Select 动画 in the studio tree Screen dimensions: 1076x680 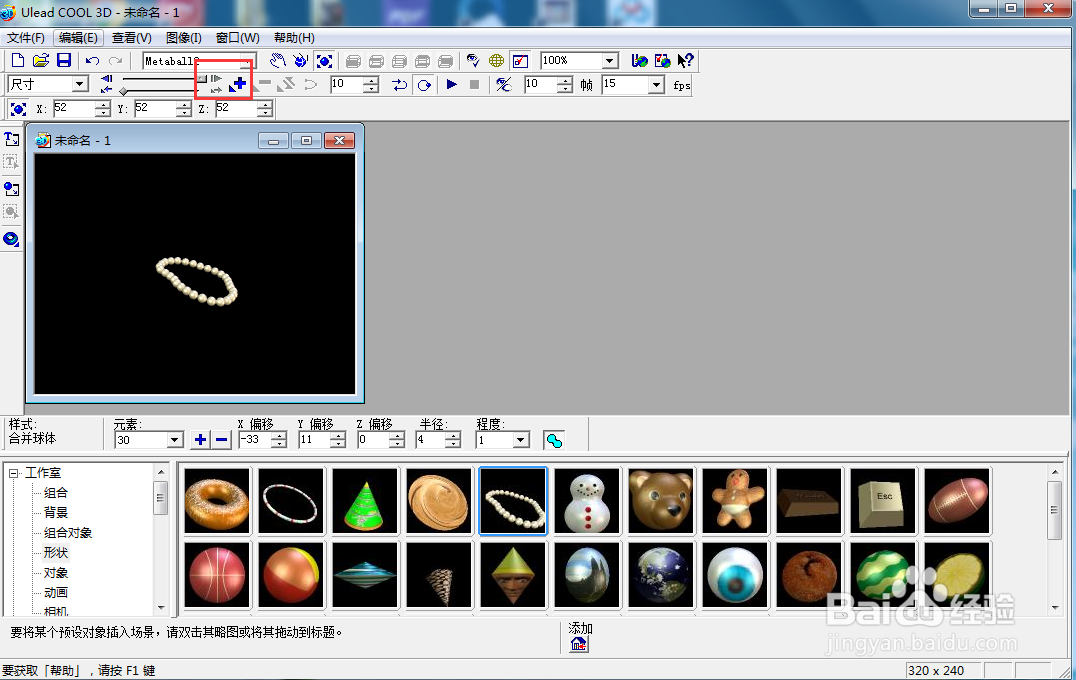(x=56, y=592)
